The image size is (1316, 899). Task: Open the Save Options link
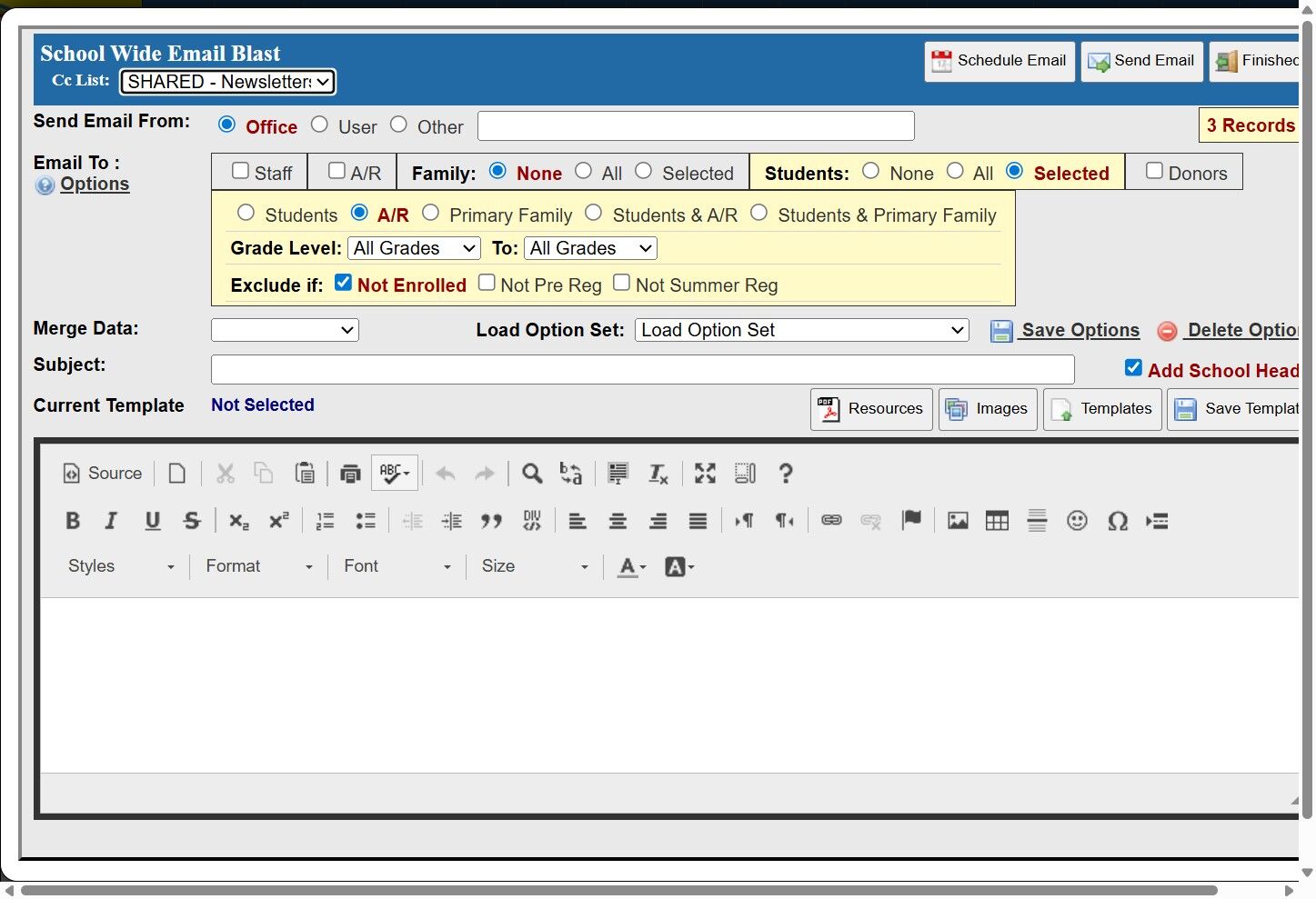[1080, 330]
